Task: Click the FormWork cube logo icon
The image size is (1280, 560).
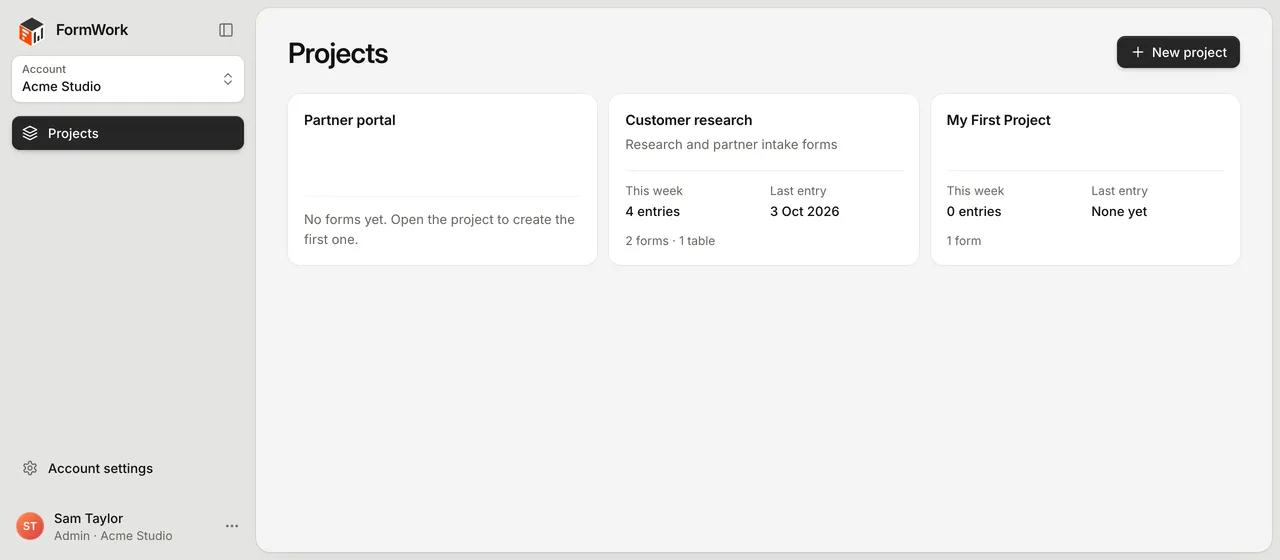Action: coord(32,31)
